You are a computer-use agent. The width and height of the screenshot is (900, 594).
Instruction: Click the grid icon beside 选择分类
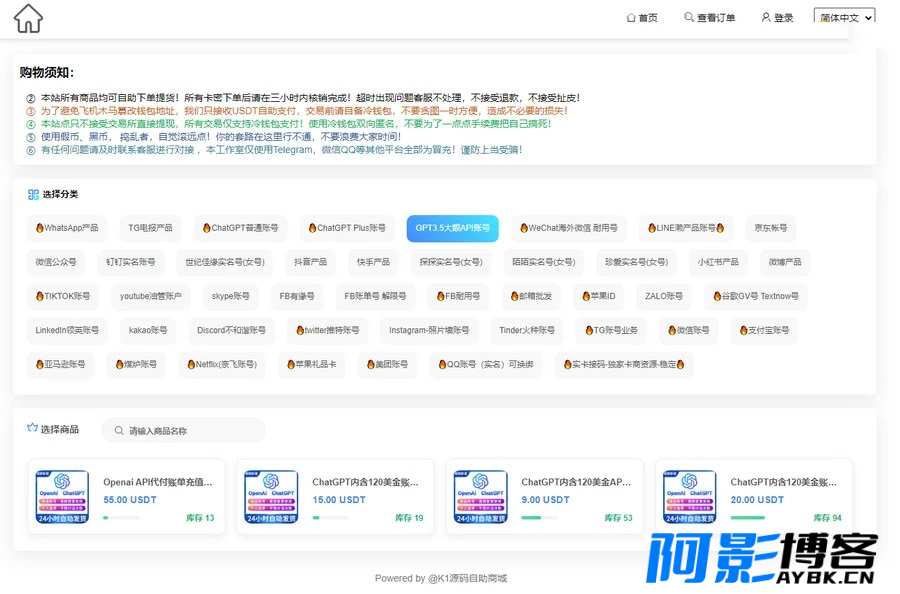coord(33,195)
